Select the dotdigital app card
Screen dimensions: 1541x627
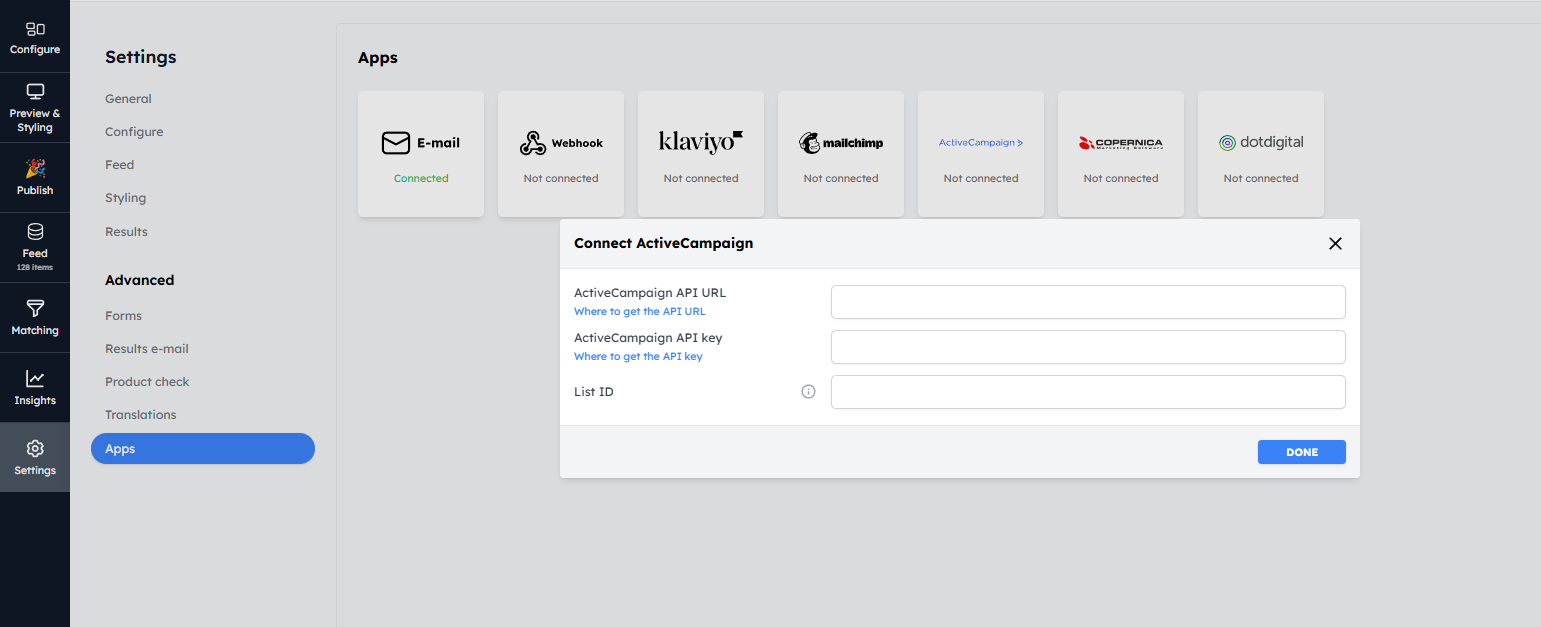pyautogui.click(x=1261, y=154)
